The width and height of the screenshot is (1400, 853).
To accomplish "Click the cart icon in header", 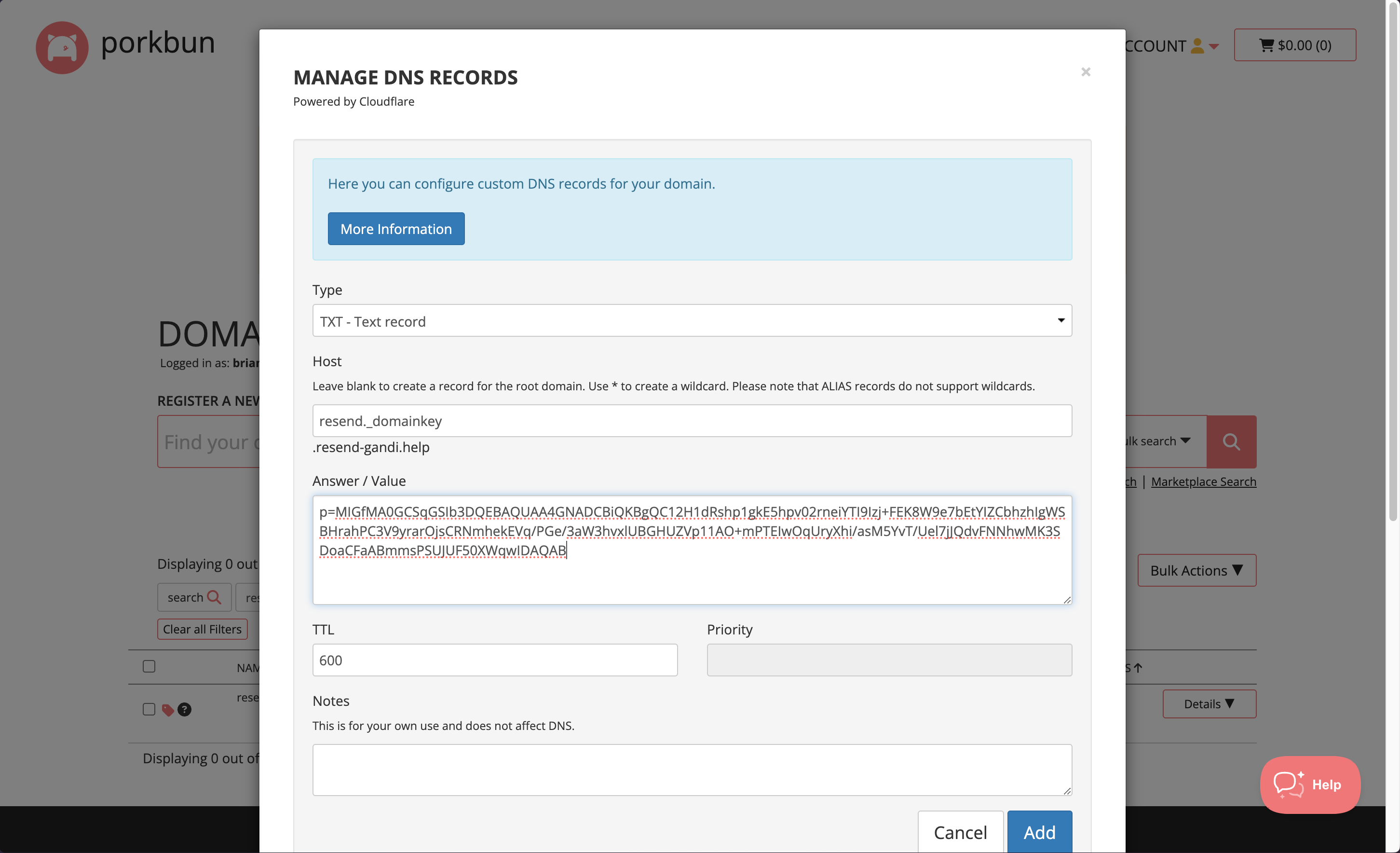I will [x=1266, y=45].
